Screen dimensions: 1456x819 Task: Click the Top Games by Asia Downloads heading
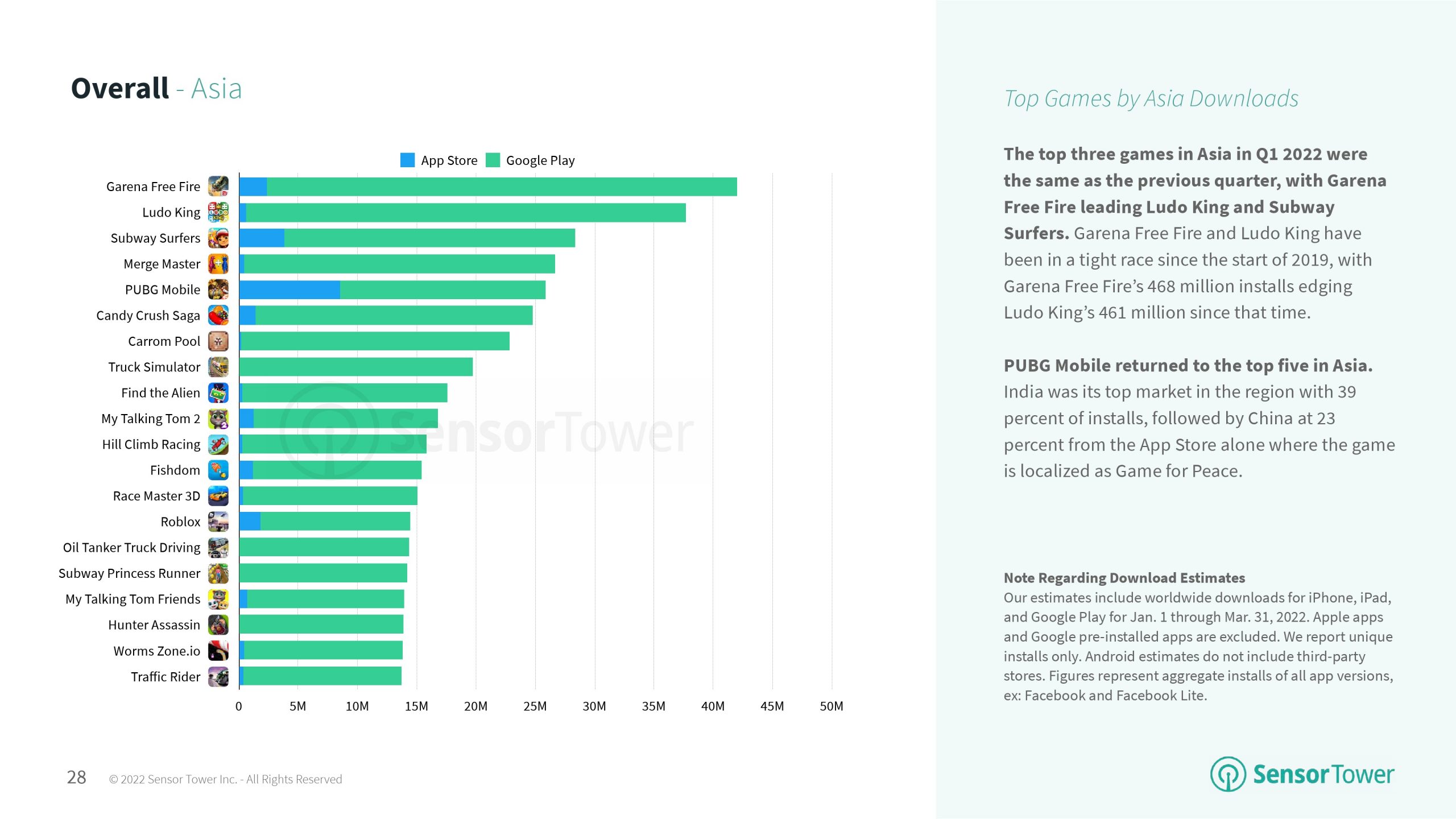pos(1151,98)
